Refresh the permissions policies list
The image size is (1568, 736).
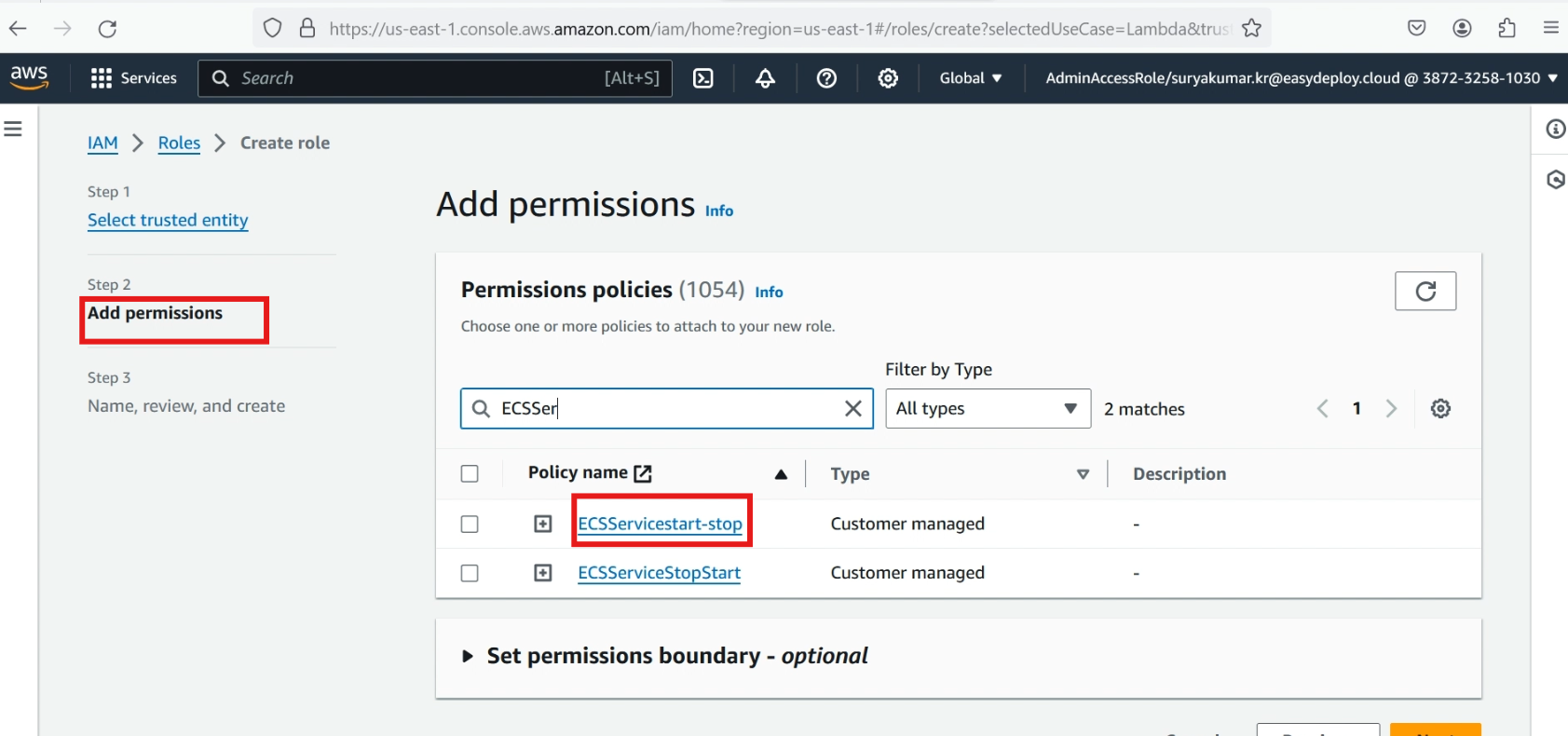click(1425, 292)
